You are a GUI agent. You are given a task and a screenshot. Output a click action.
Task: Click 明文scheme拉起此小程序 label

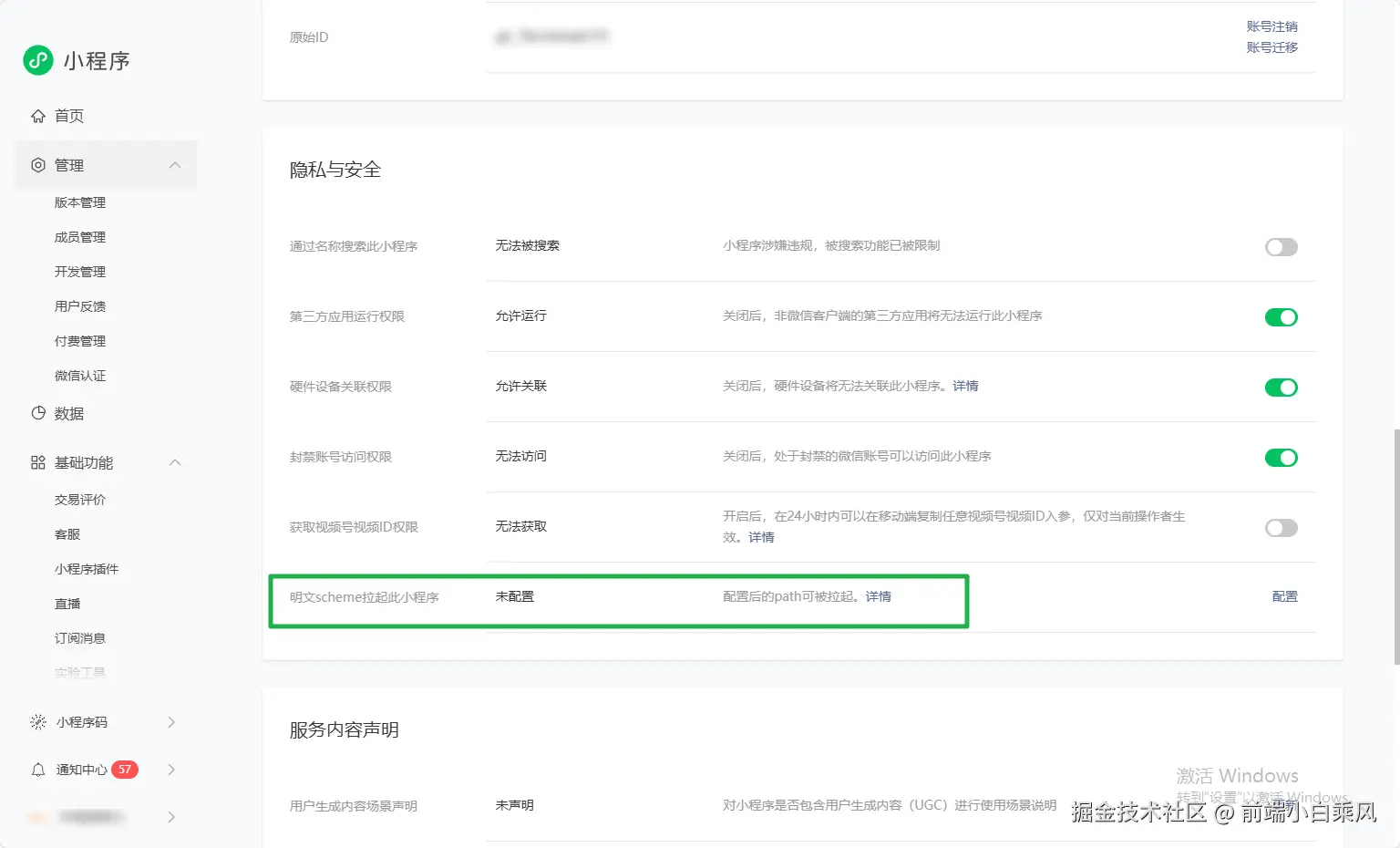365,597
